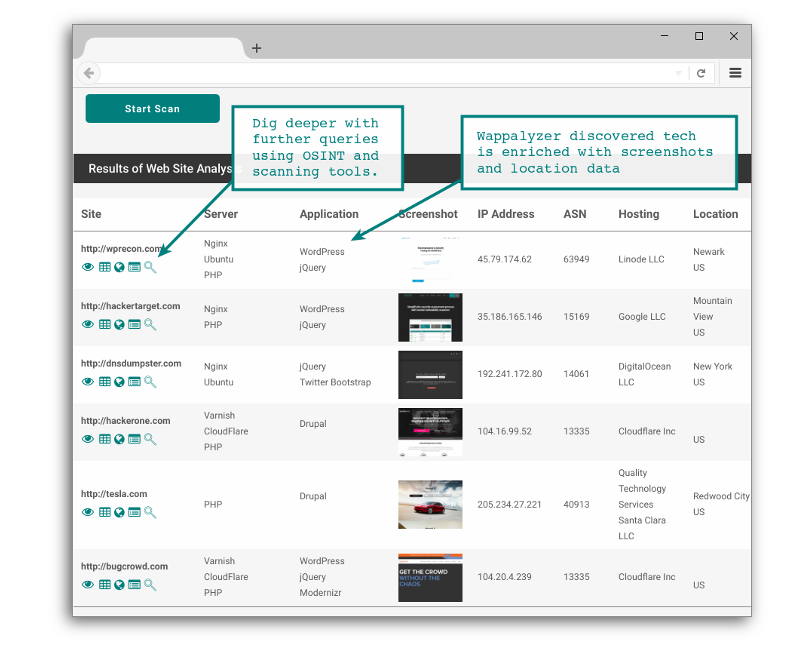This screenshot has height=645, width=800.
Task: Click the globe icon under tesla.com
Action: [119, 512]
